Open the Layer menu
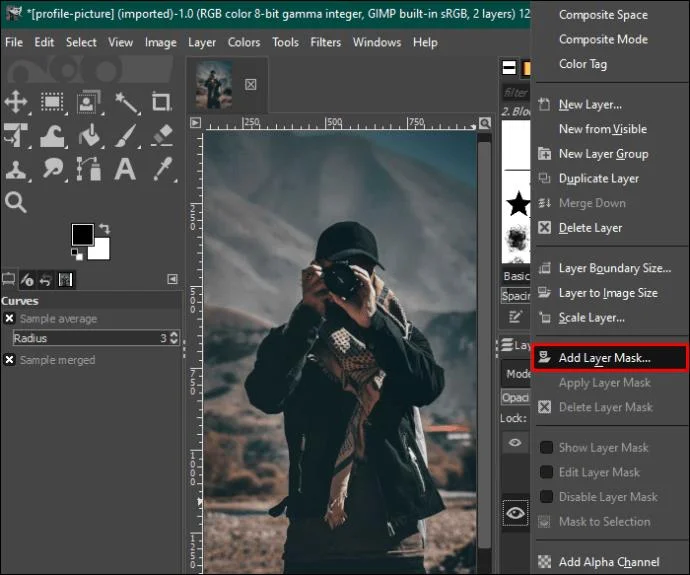Viewport: 690px width, 575px height. (202, 42)
